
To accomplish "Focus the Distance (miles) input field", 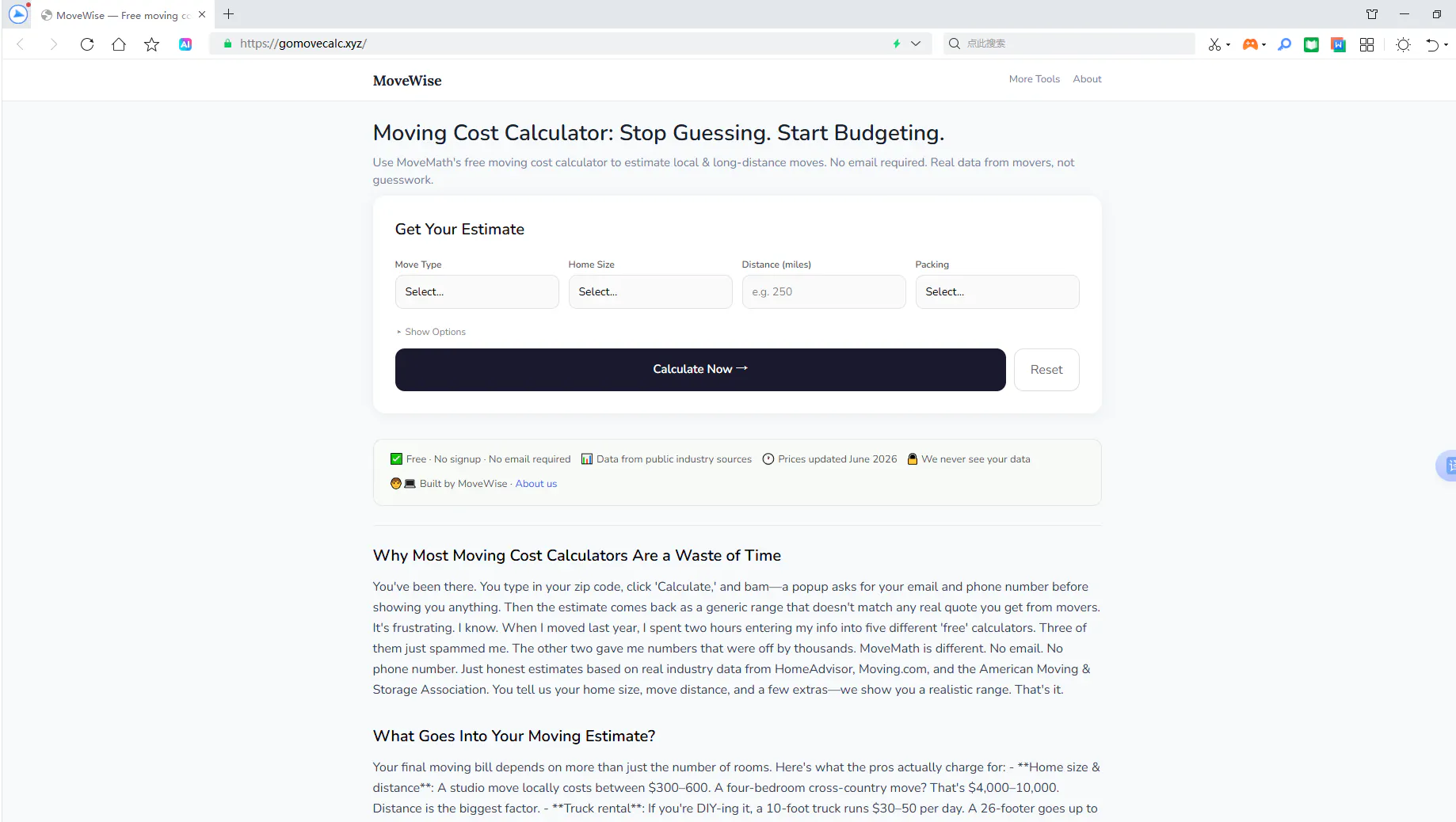I will pyautogui.click(x=824, y=291).
